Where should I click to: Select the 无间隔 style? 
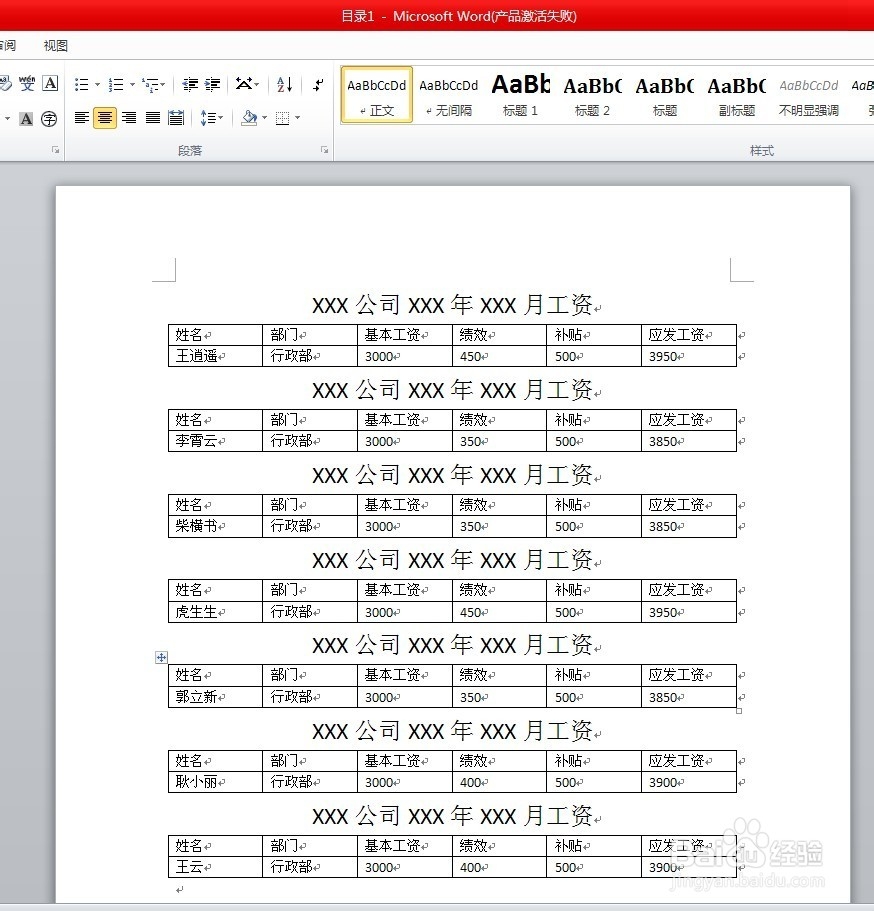449,95
